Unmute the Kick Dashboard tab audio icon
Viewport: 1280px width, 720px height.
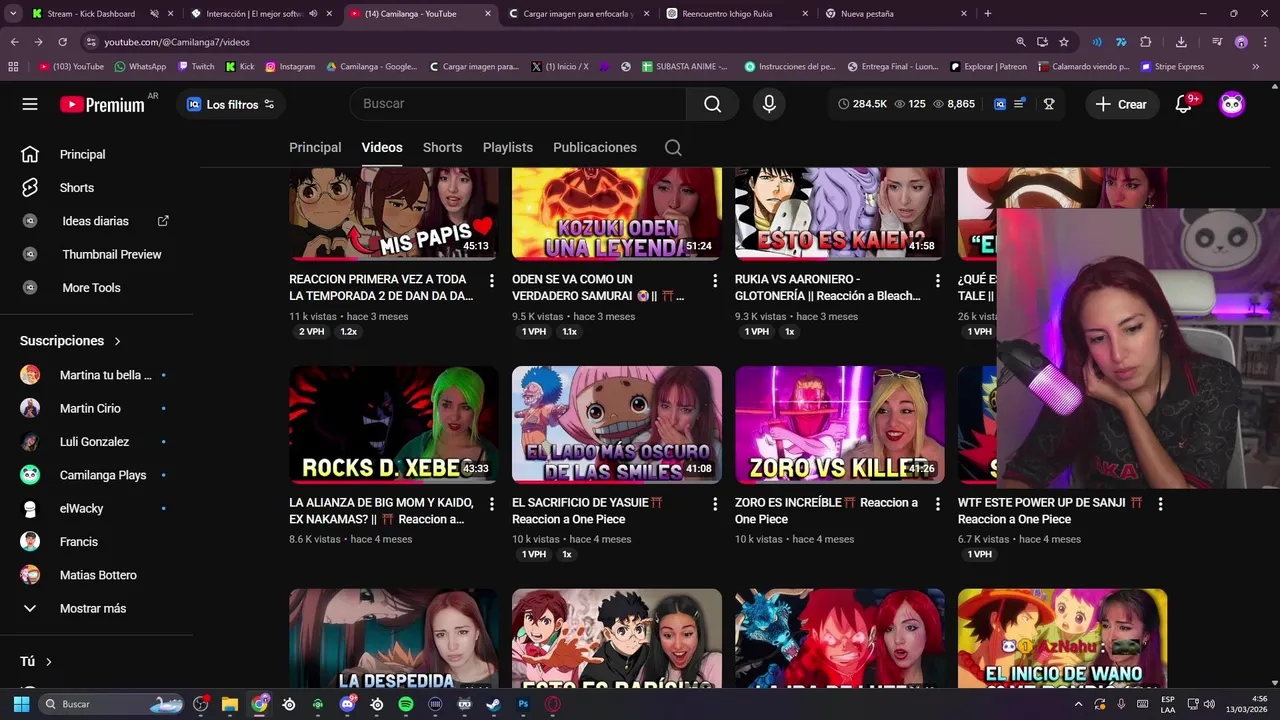click(154, 14)
